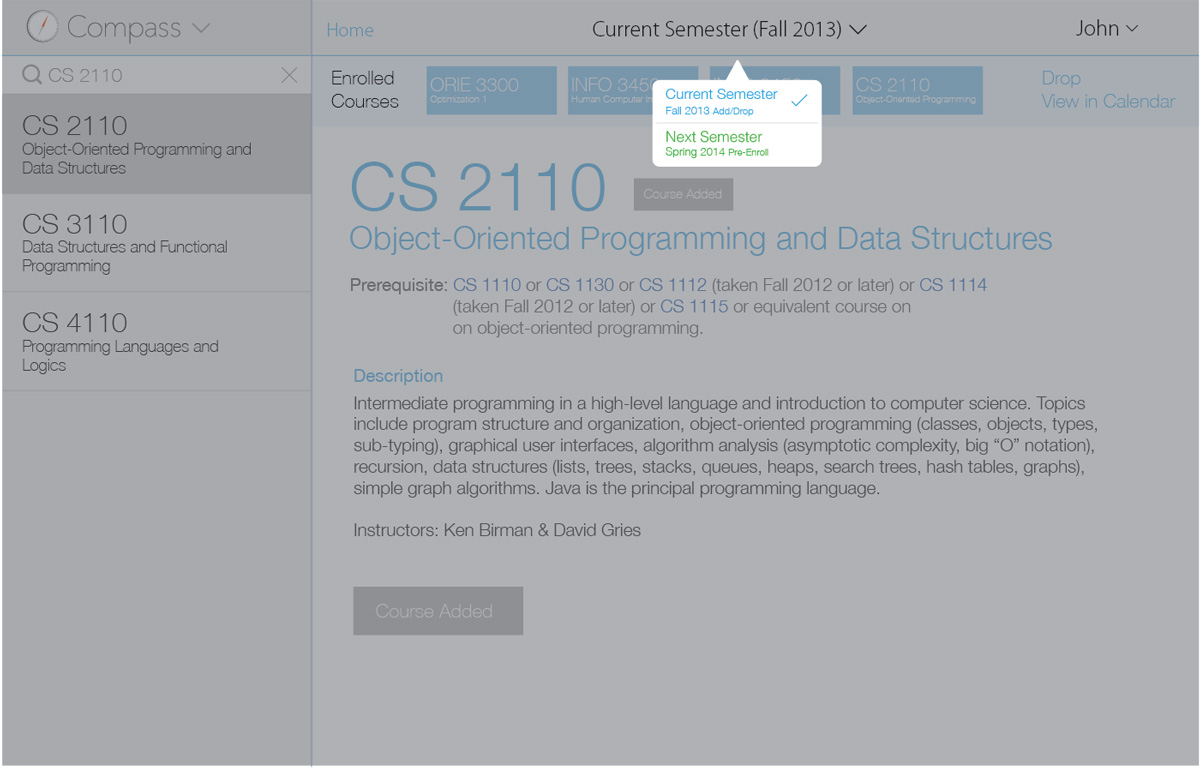
Task: Click the large CS 2110 course heading
Action: 478,187
